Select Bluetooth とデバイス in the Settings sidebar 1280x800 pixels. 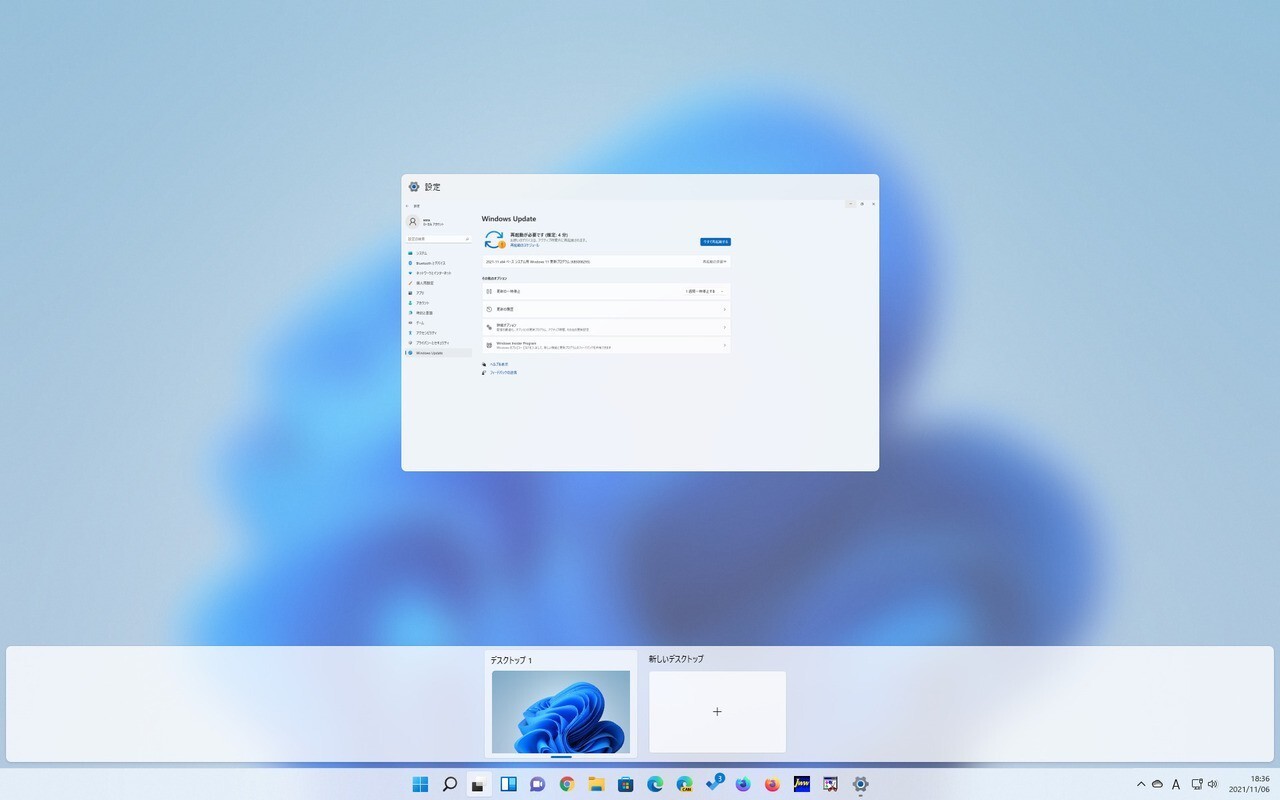[438, 263]
